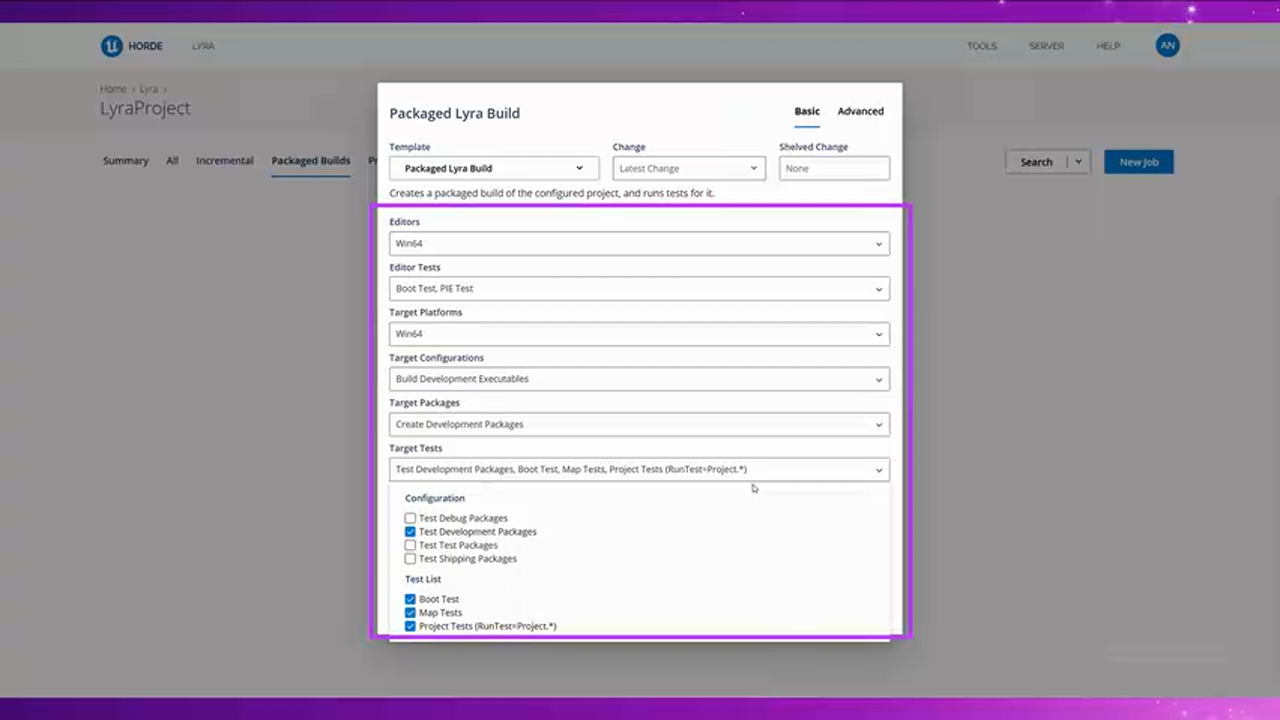Screen dimensions: 1280x720
Task: Click the New Job button
Action: (1138, 162)
